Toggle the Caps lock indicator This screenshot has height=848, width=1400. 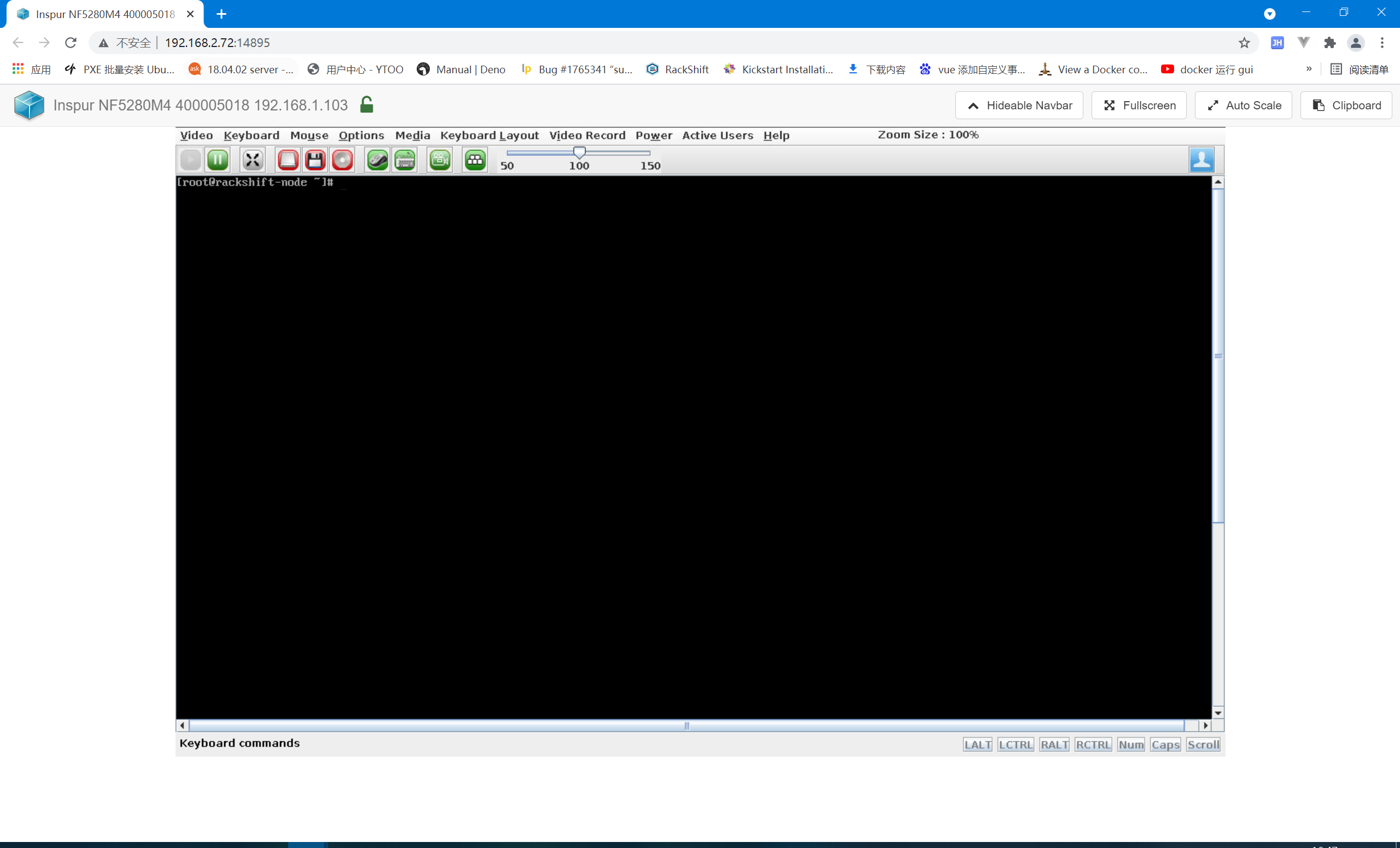(x=1165, y=745)
